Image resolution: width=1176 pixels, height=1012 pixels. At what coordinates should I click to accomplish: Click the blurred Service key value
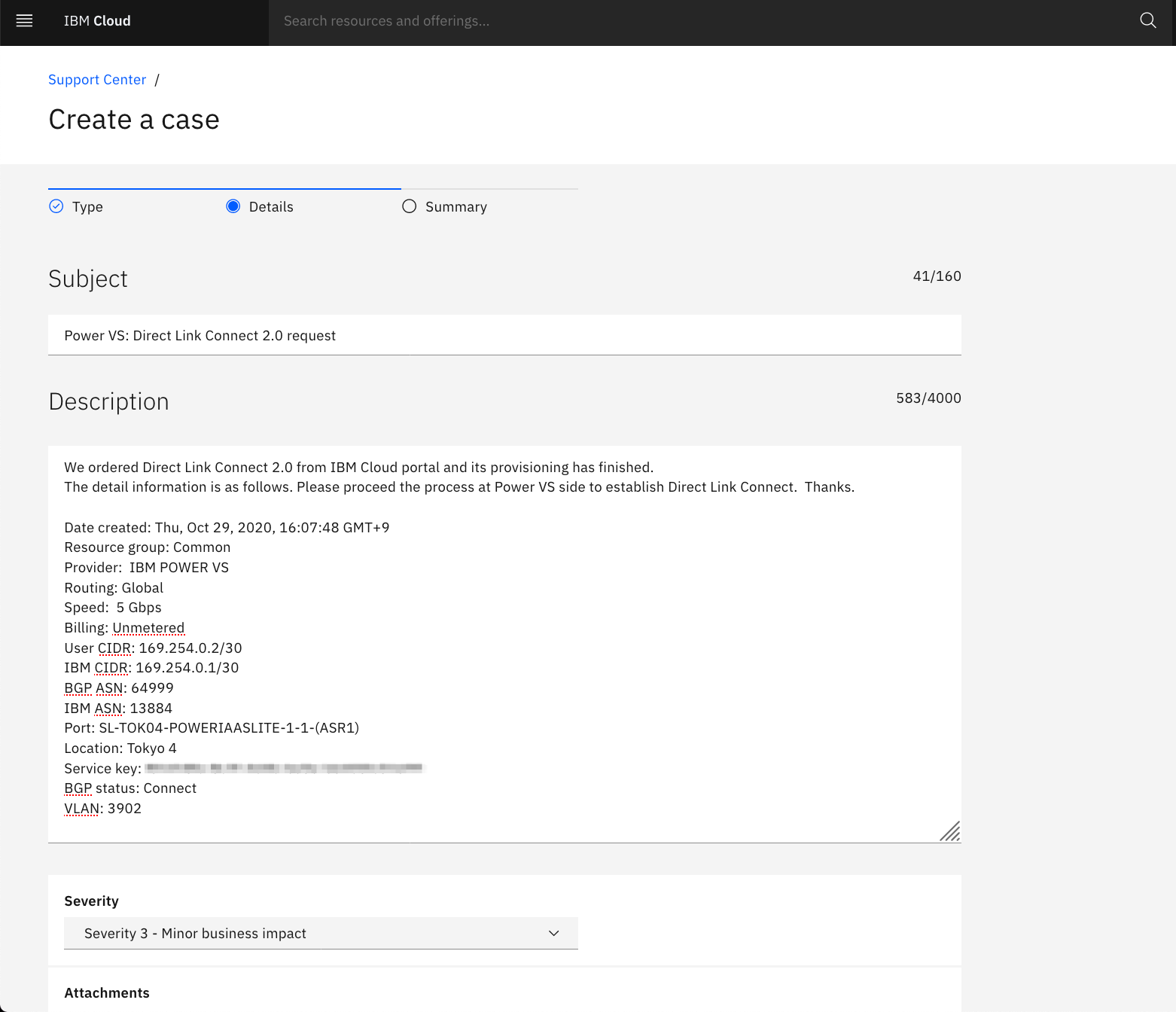click(x=285, y=768)
